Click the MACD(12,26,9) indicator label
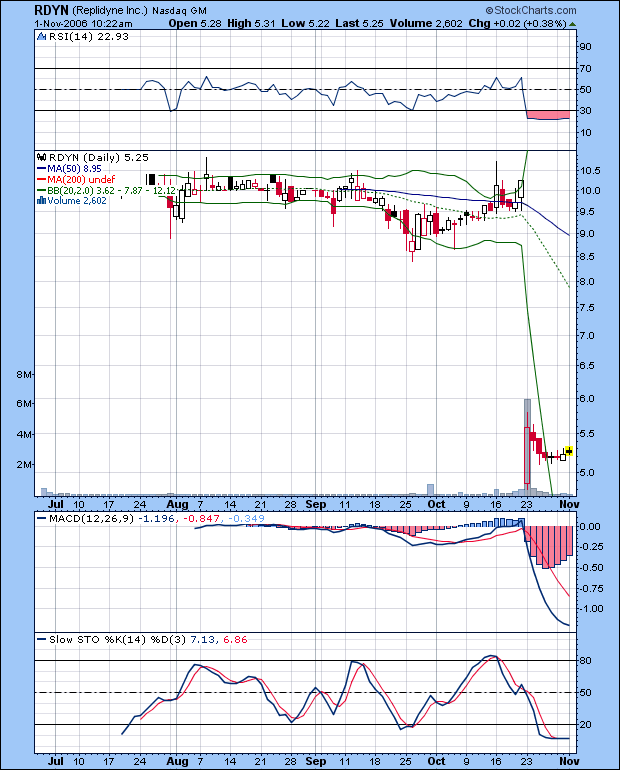The image size is (620, 770). coord(91,519)
